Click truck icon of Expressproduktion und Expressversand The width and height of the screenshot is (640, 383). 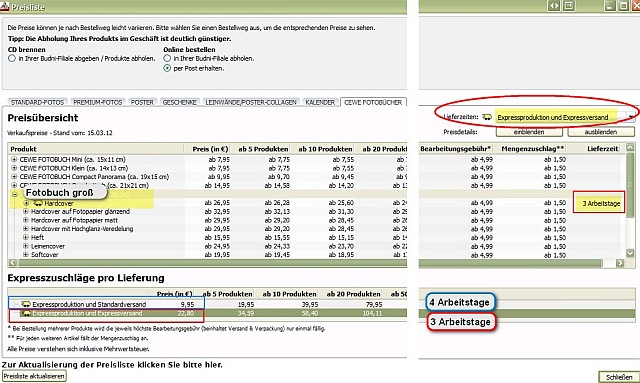coord(26,314)
